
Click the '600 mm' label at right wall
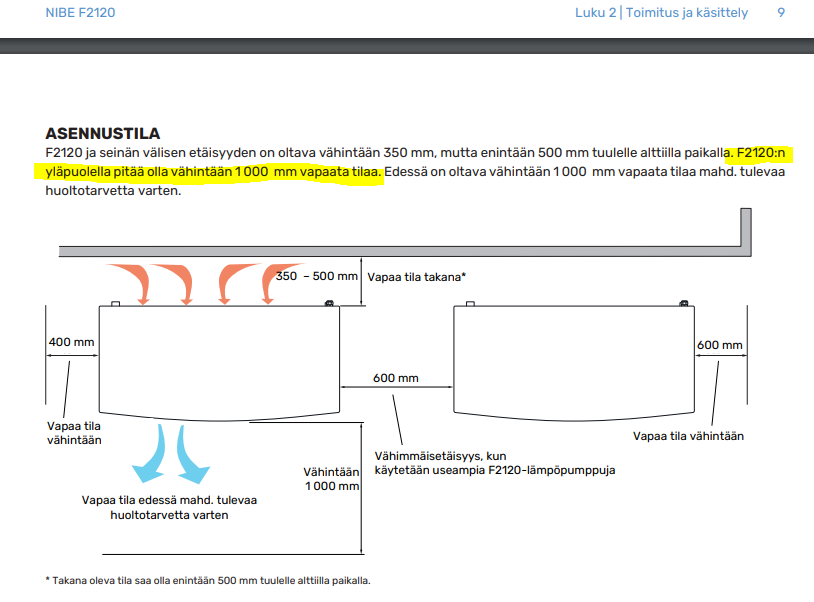(720, 345)
